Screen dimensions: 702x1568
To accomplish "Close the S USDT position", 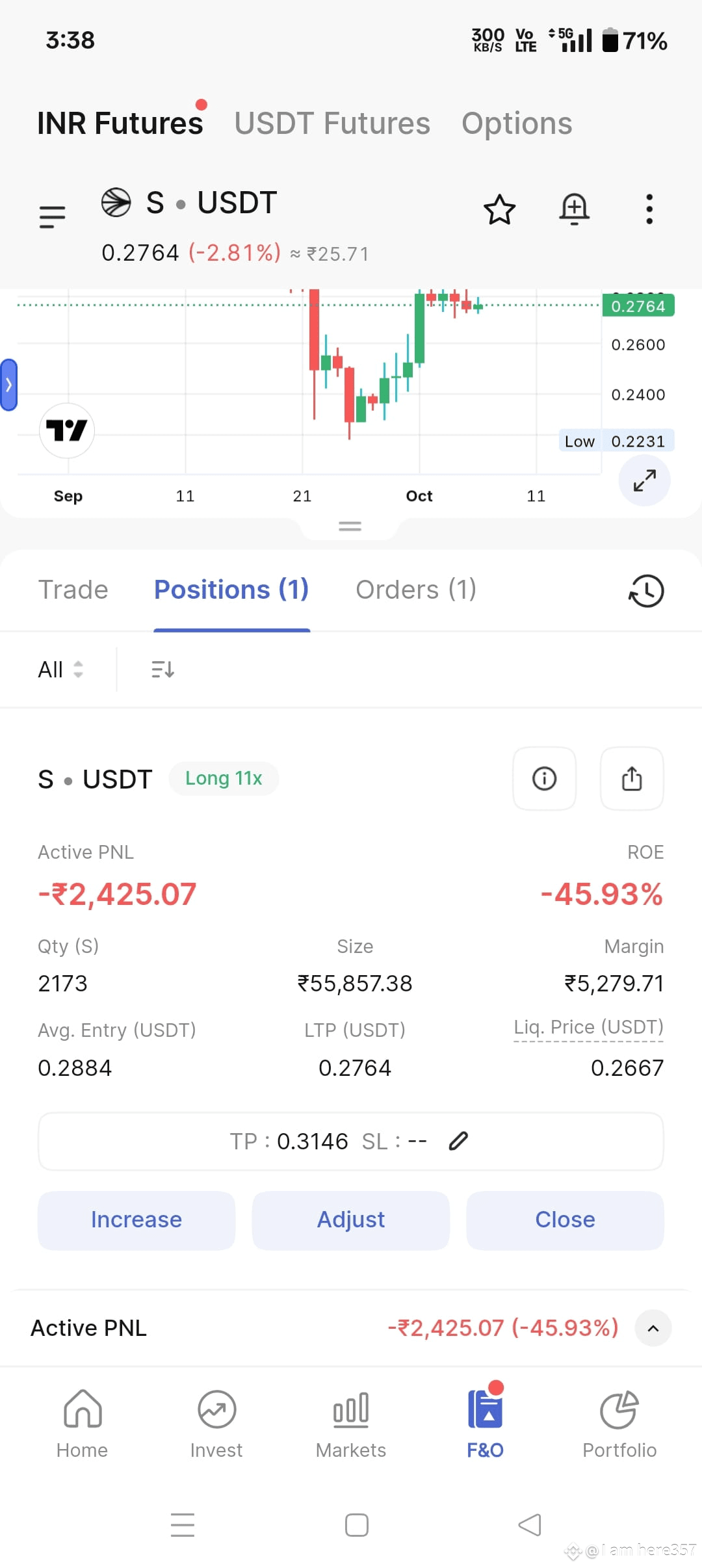I will [x=565, y=1220].
